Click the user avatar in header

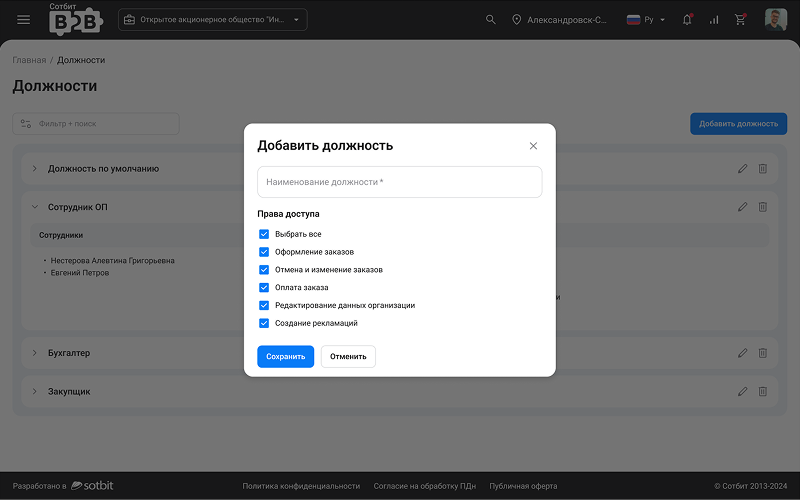[775, 20]
